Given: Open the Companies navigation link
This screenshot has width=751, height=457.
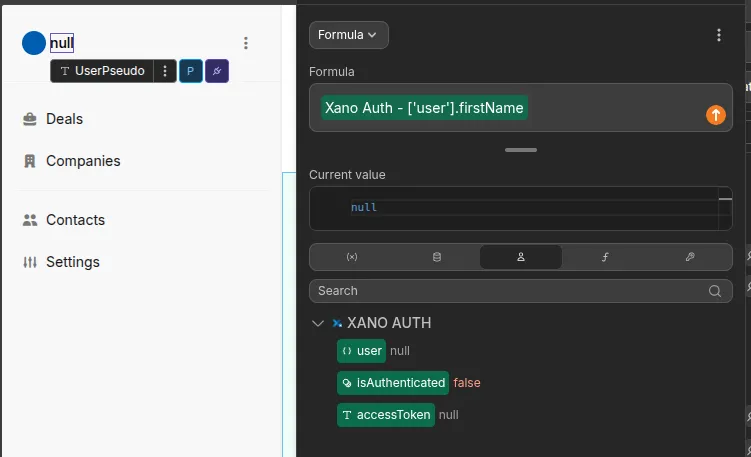Looking at the screenshot, I should pos(83,161).
